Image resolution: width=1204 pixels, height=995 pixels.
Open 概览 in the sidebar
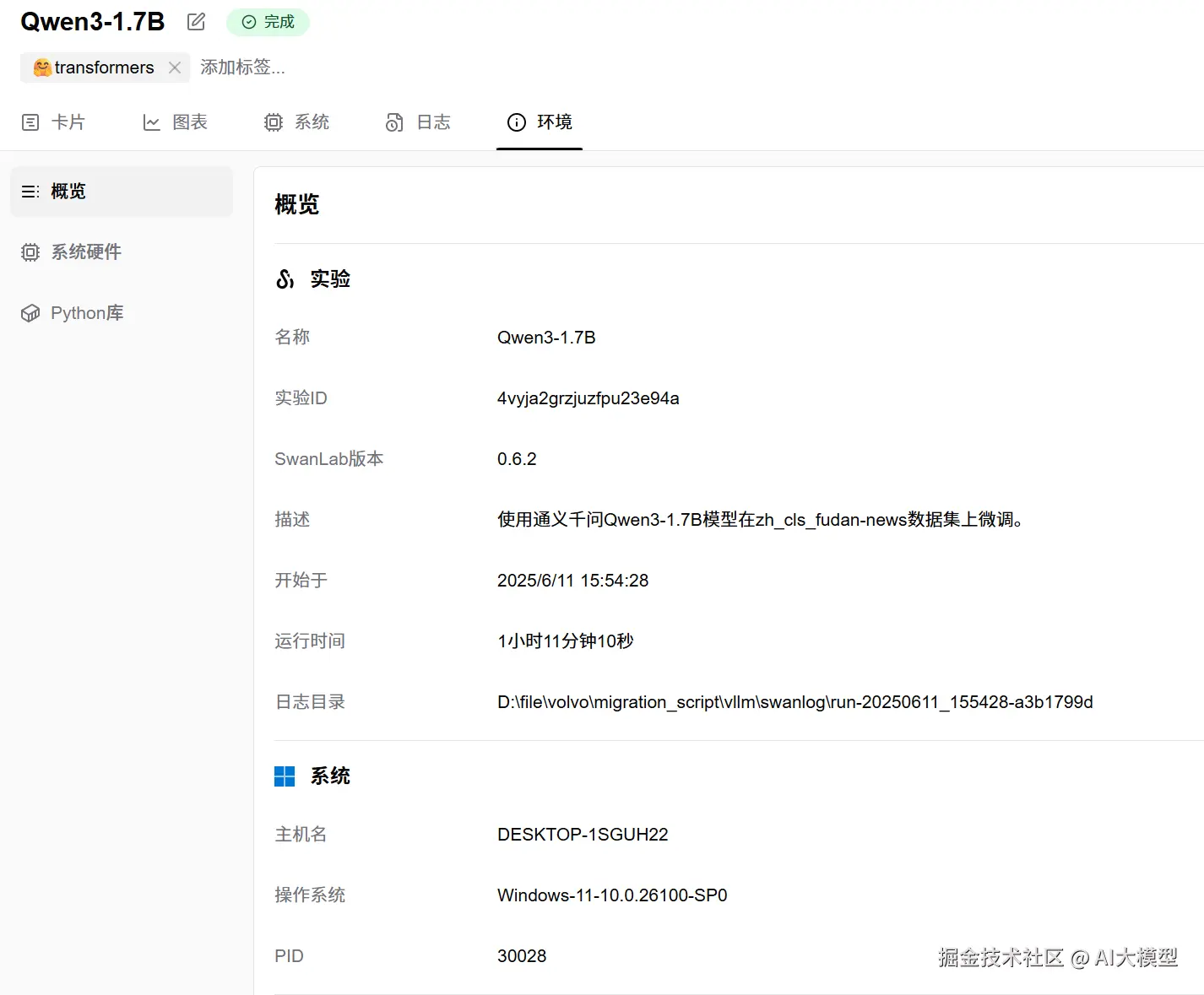pyautogui.click(x=122, y=192)
